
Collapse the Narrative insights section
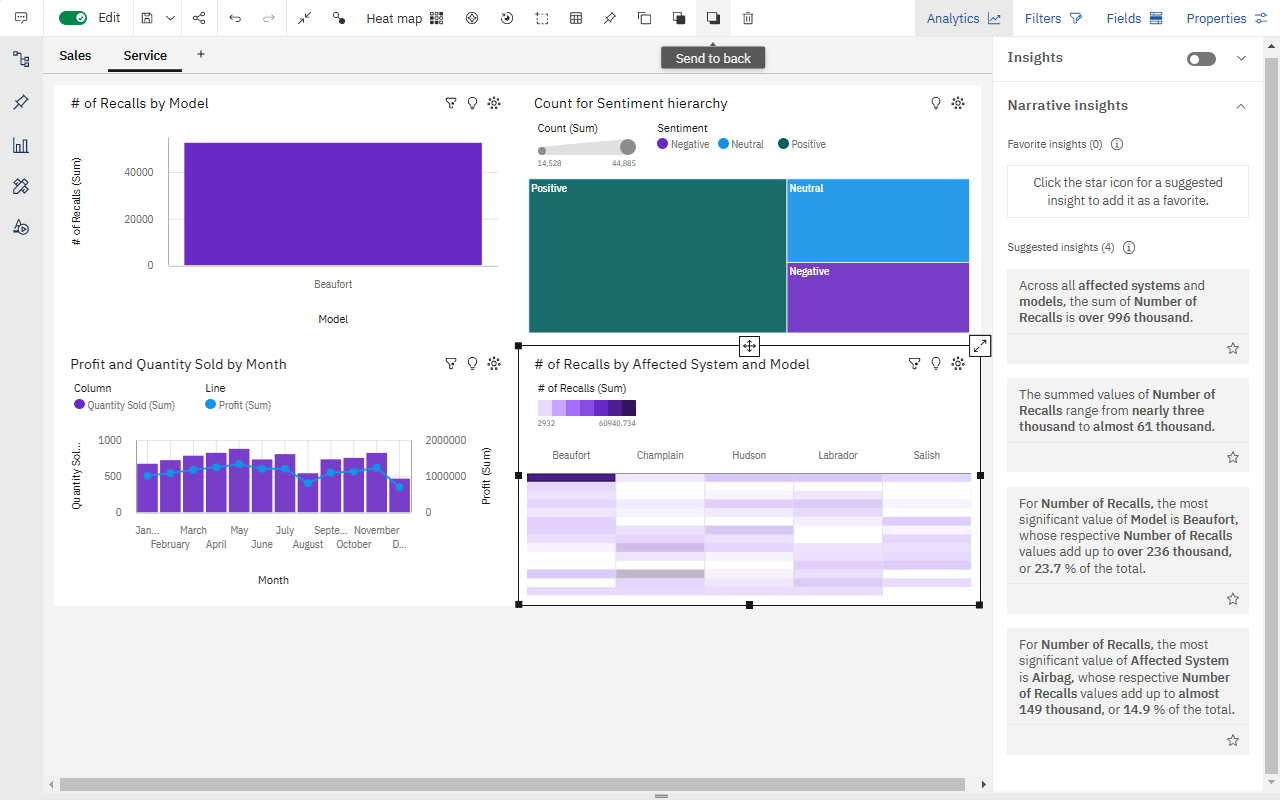pyautogui.click(x=1240, y=105)
